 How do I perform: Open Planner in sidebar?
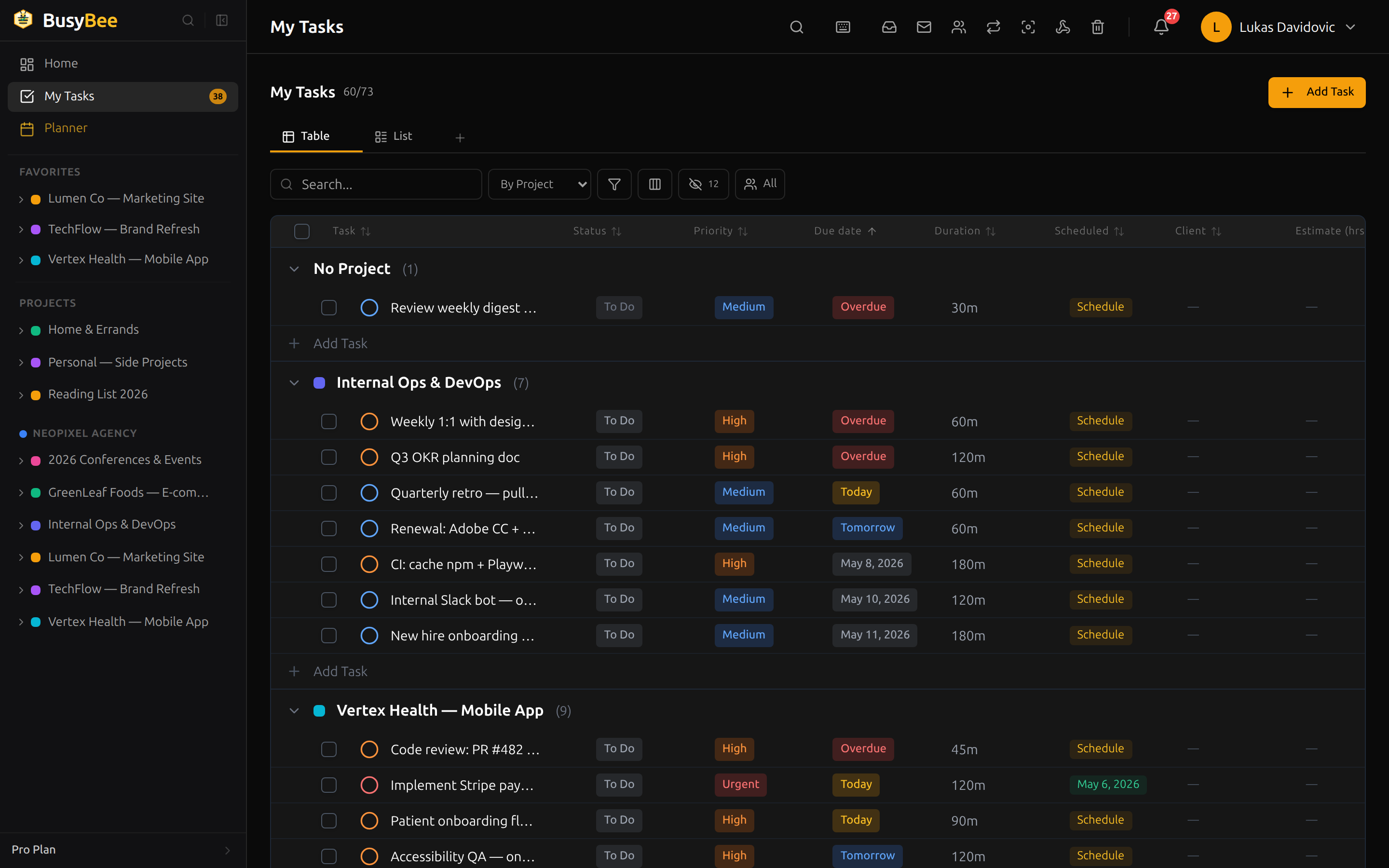click(x=123, y=129)
